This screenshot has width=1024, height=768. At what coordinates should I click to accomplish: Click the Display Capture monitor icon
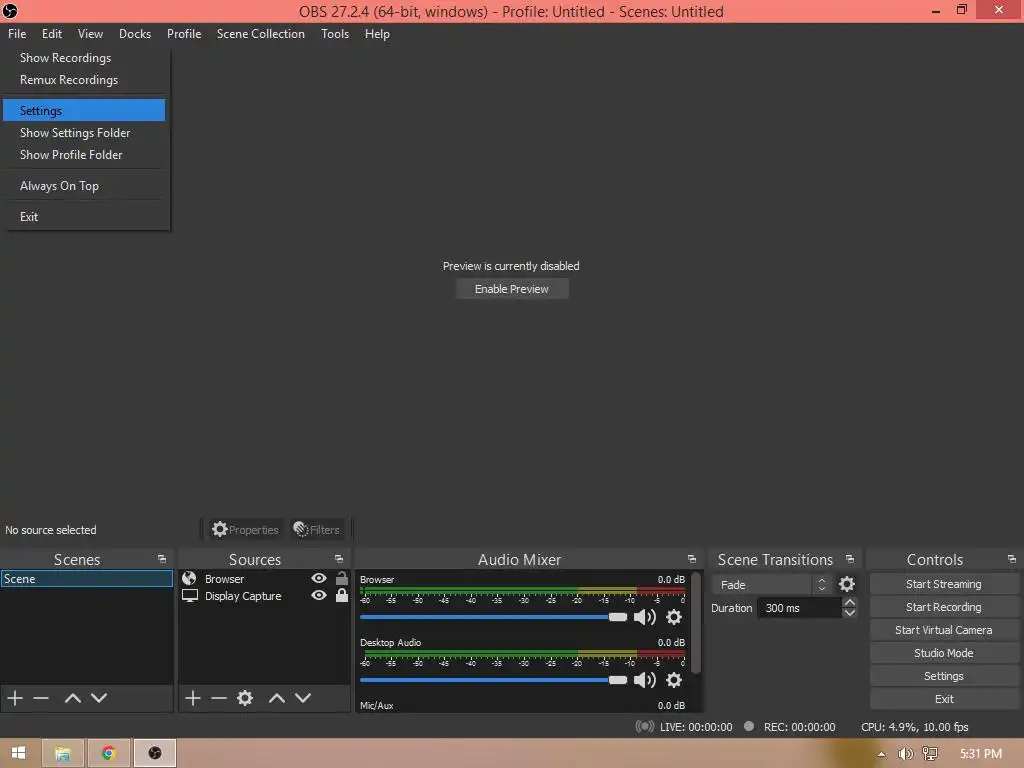190,596
